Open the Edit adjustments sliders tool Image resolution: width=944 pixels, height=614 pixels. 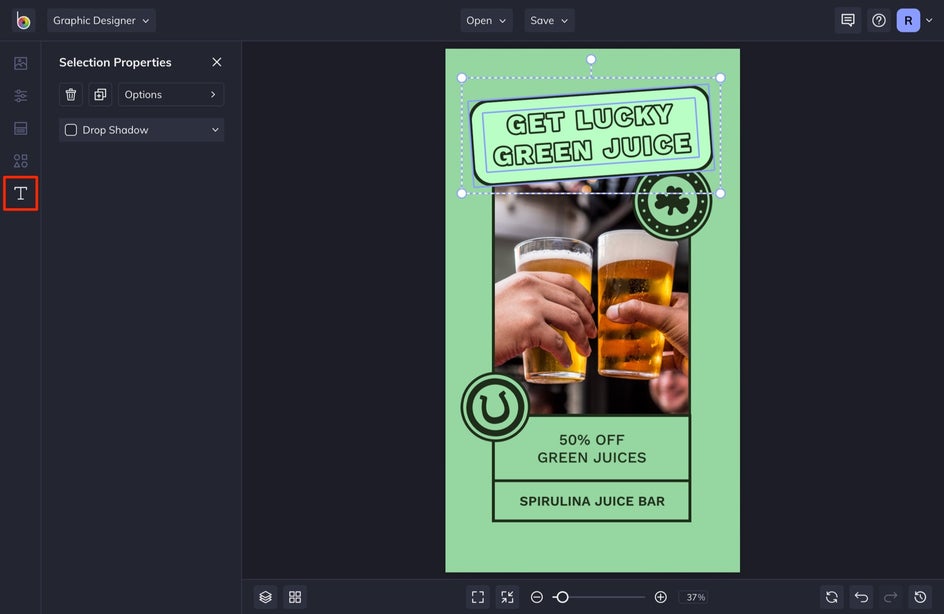[20, 96]
